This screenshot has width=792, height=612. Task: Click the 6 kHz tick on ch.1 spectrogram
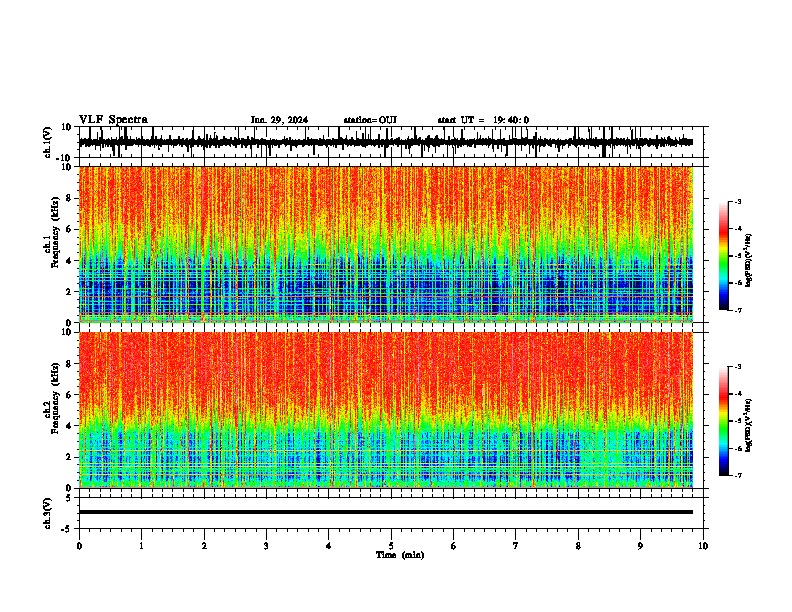[69, 229]
